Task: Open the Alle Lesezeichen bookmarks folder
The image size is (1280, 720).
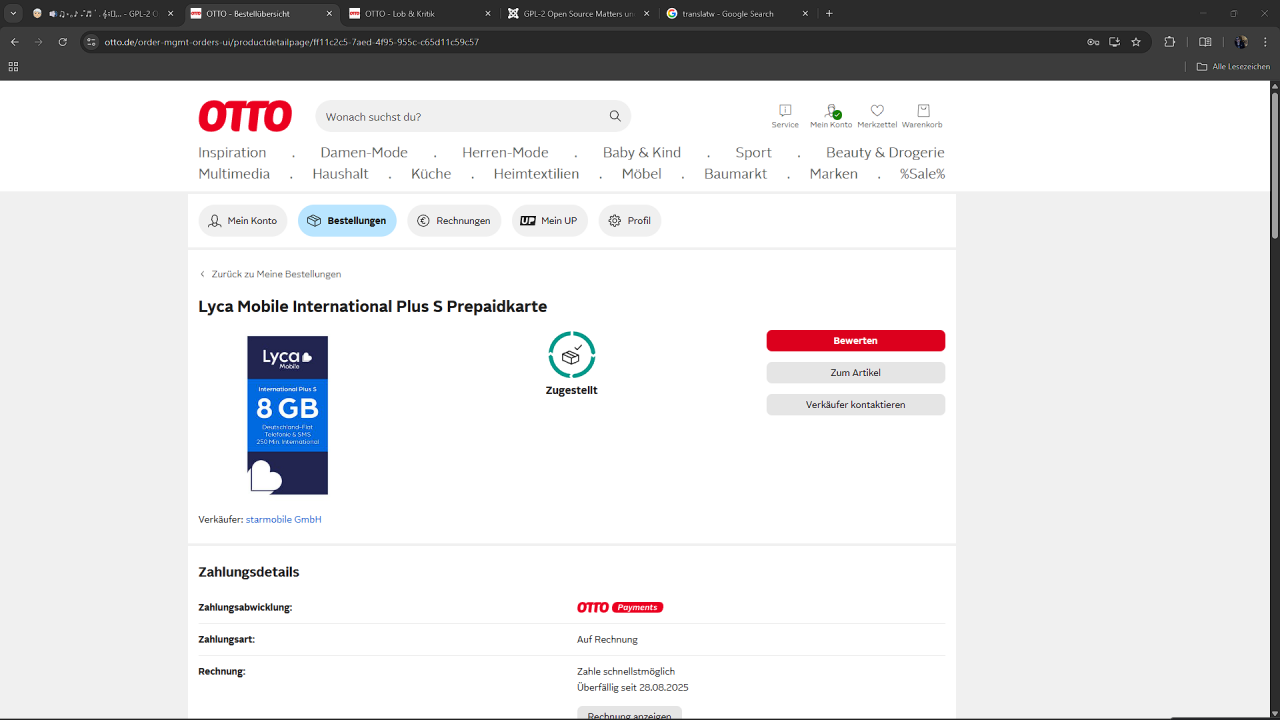Action: pyautogui.click(x=1233, y=67)
